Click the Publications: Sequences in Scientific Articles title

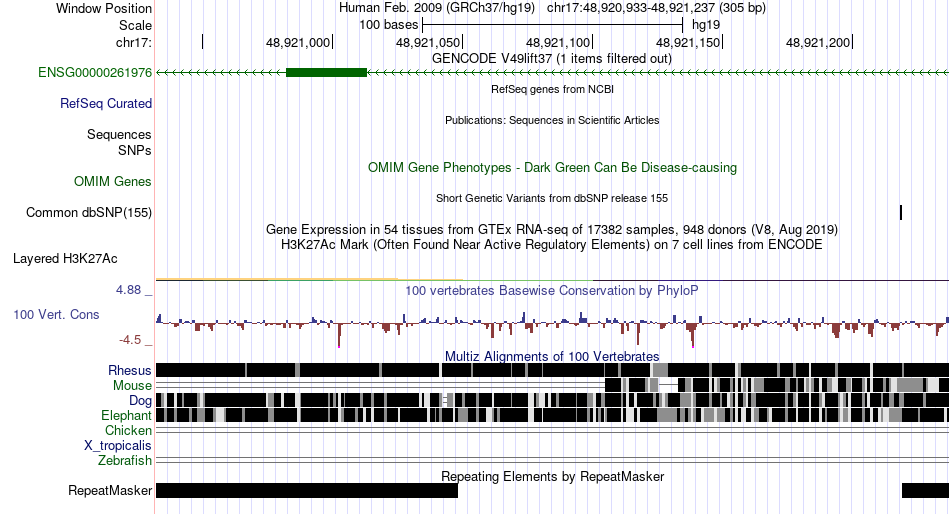pos(552,120)
